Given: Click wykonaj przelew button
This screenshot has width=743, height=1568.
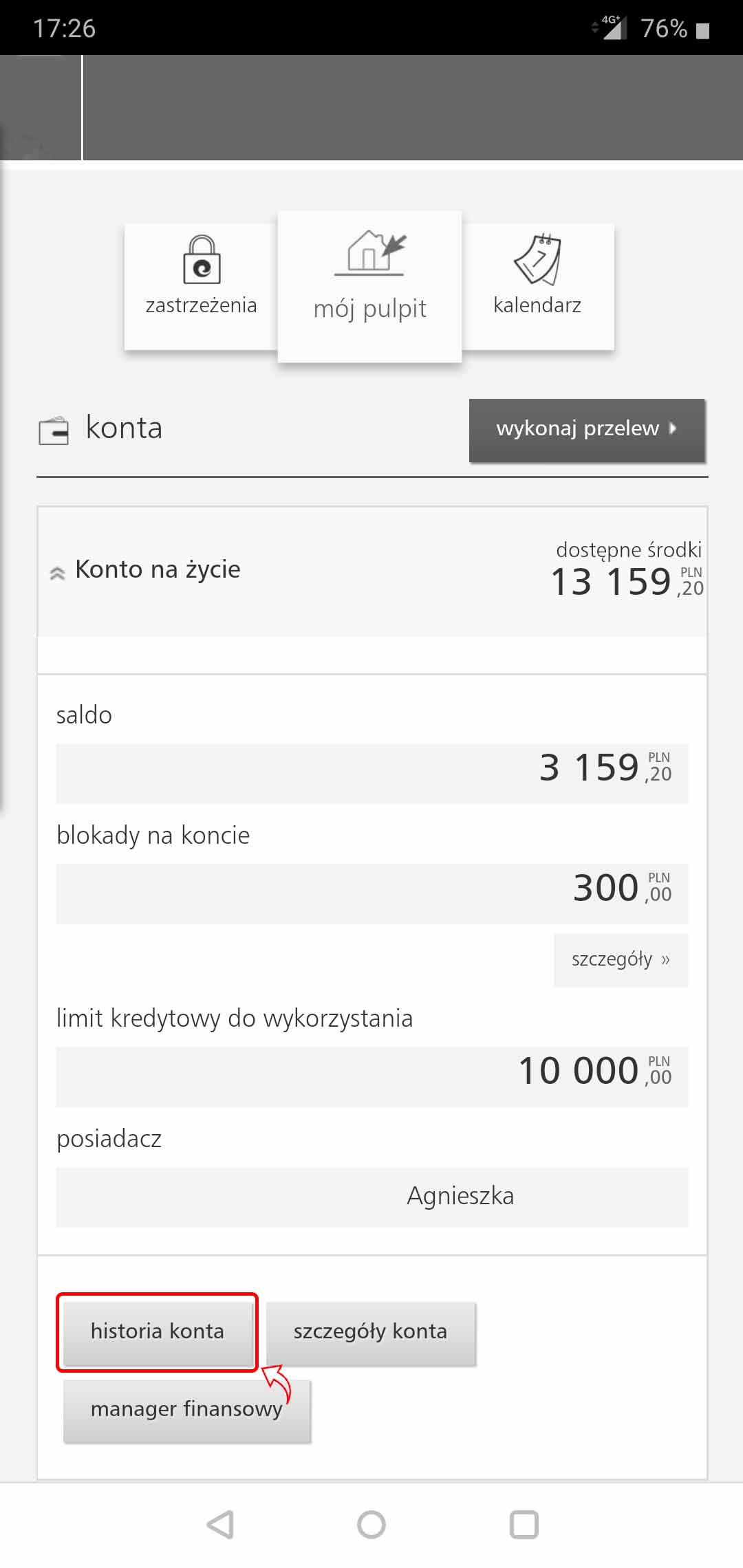Looking at the screenshot, I should click(587, 429).
